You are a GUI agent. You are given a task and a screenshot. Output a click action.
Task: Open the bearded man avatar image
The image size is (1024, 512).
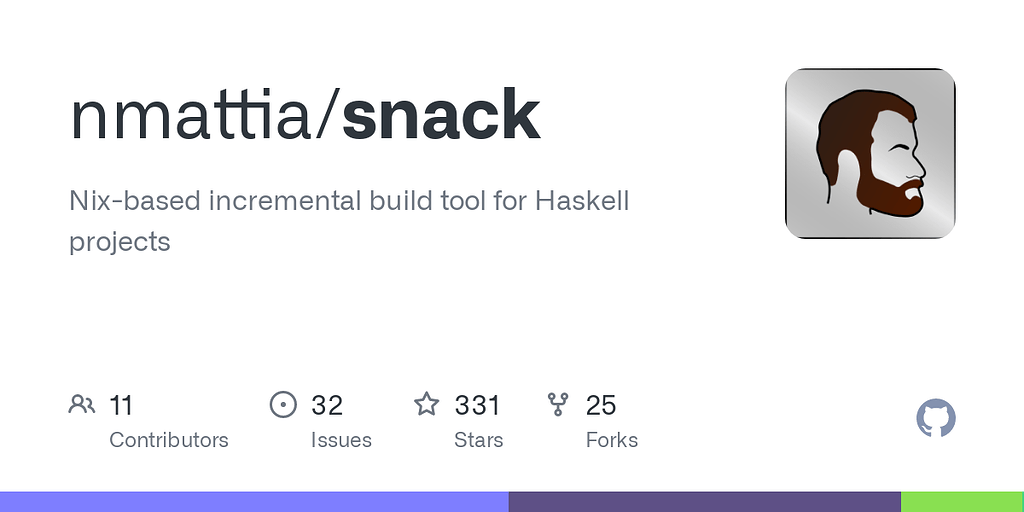coord(870,153)
